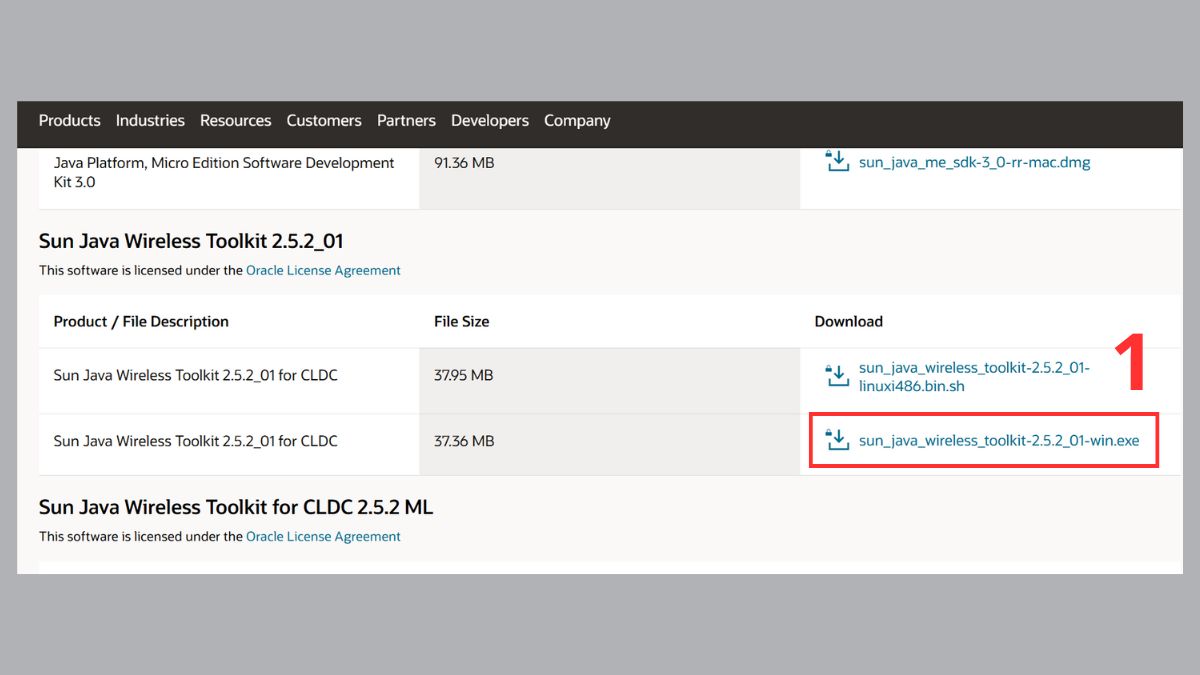Select the Company navigation item
This screenshot has height=675, width=1200.
tap(577, 121)
